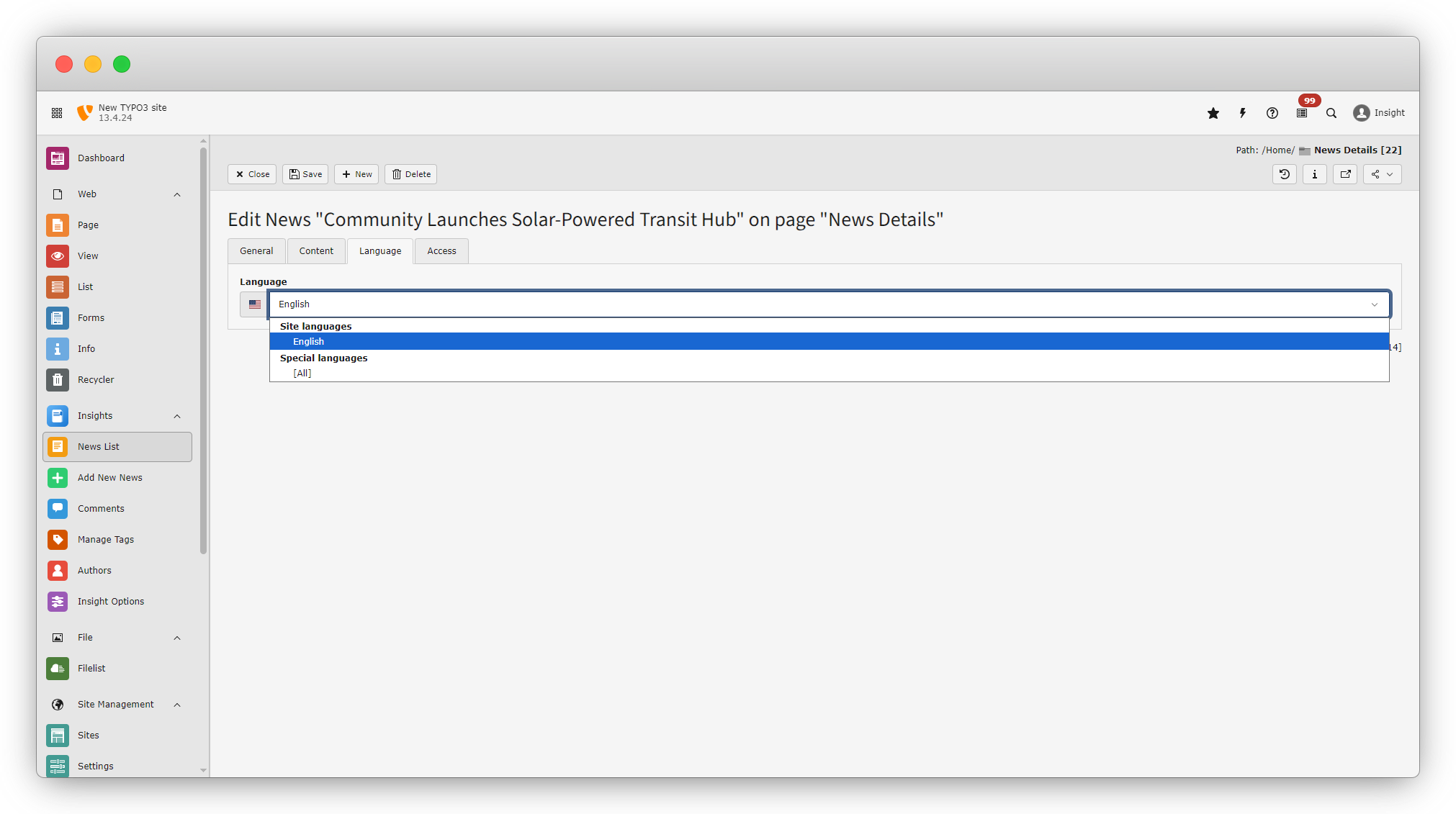Switch to the Access tab
Viewport: 1456px width, 814px height.
click(441, 251)
